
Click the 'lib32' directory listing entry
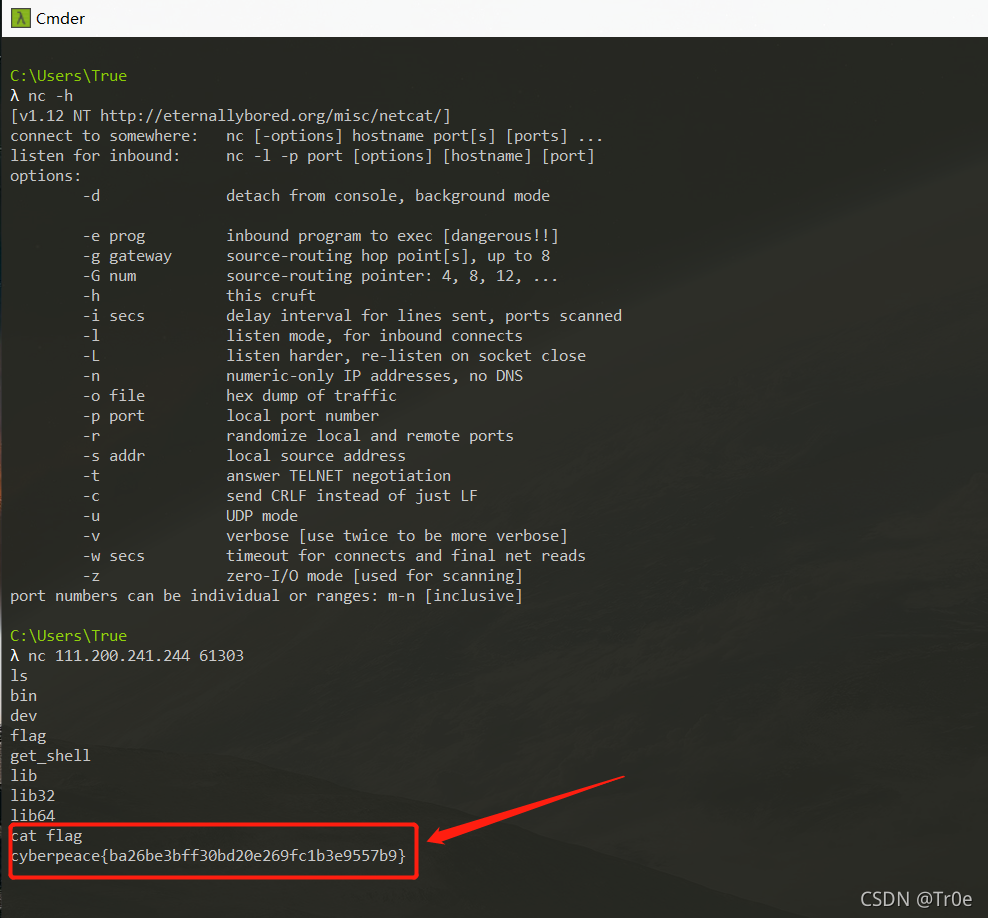[x=33, y=796]
